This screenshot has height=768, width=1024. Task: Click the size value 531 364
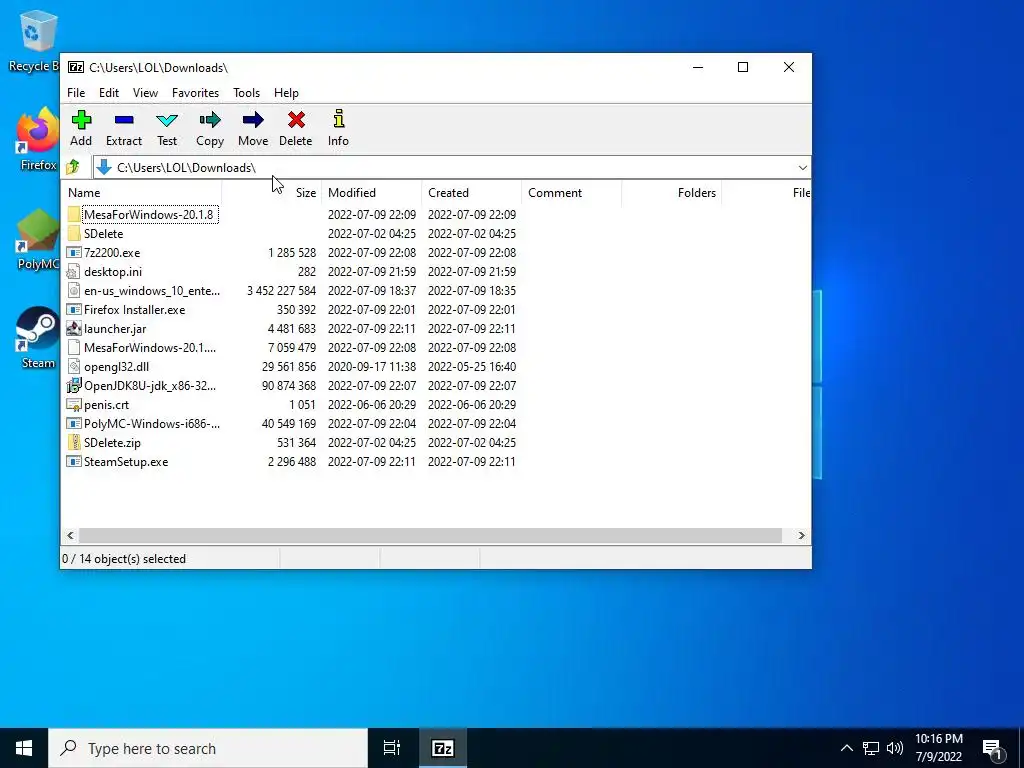click(296, 442)
